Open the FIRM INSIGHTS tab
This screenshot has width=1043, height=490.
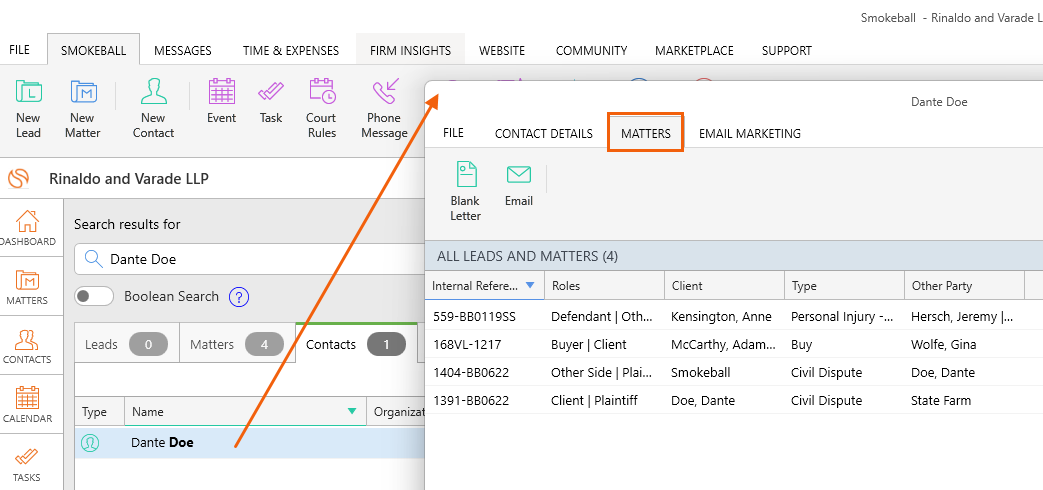[x=410, y=51]
